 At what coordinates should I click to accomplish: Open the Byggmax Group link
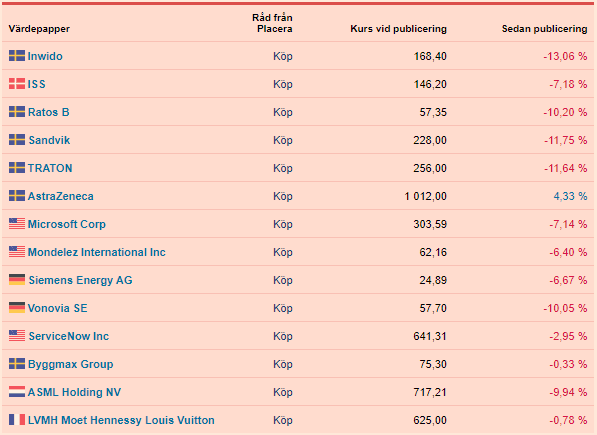tap(70, 364)
